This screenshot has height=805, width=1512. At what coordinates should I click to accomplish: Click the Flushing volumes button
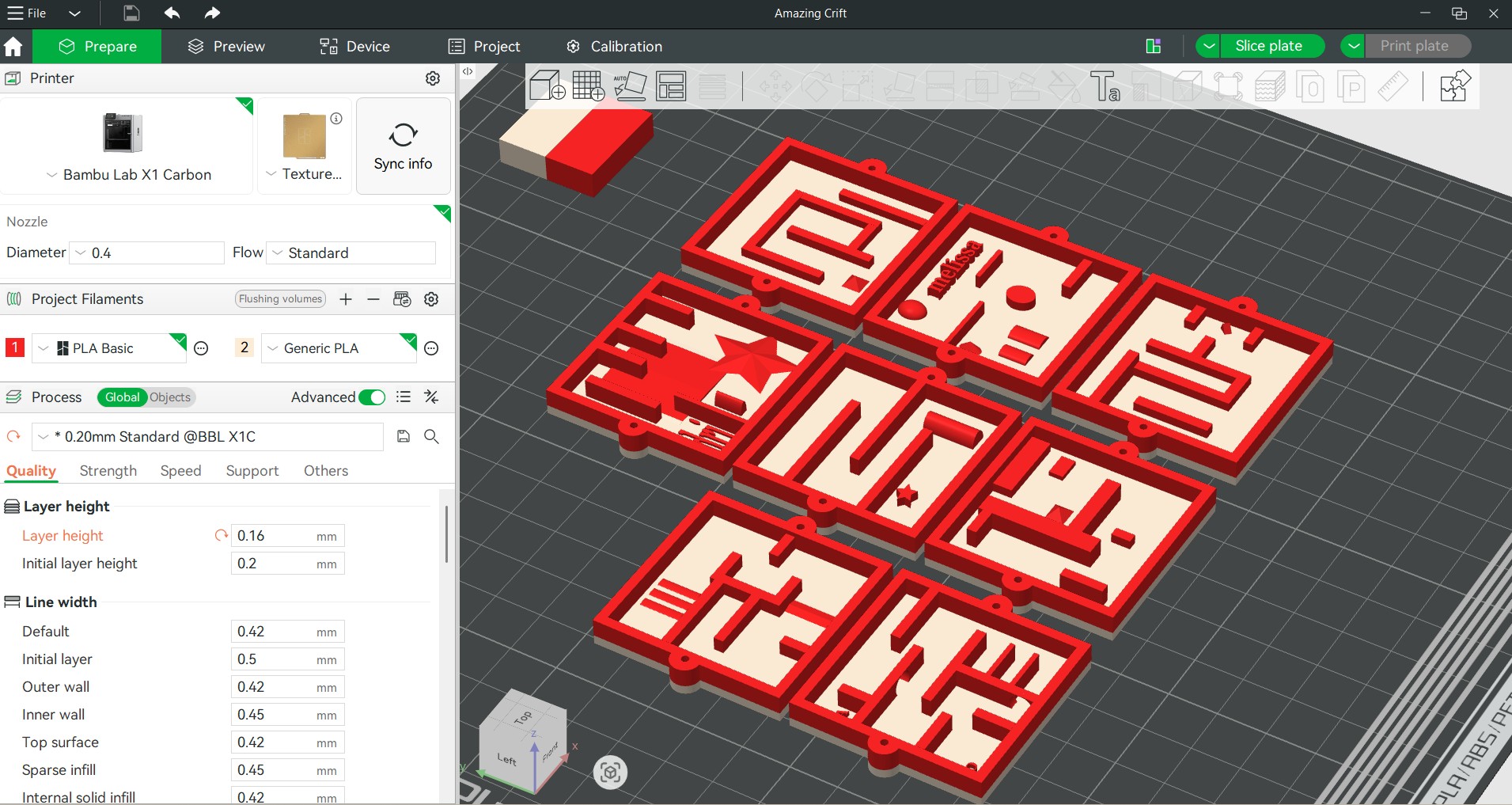click(281, 299)
